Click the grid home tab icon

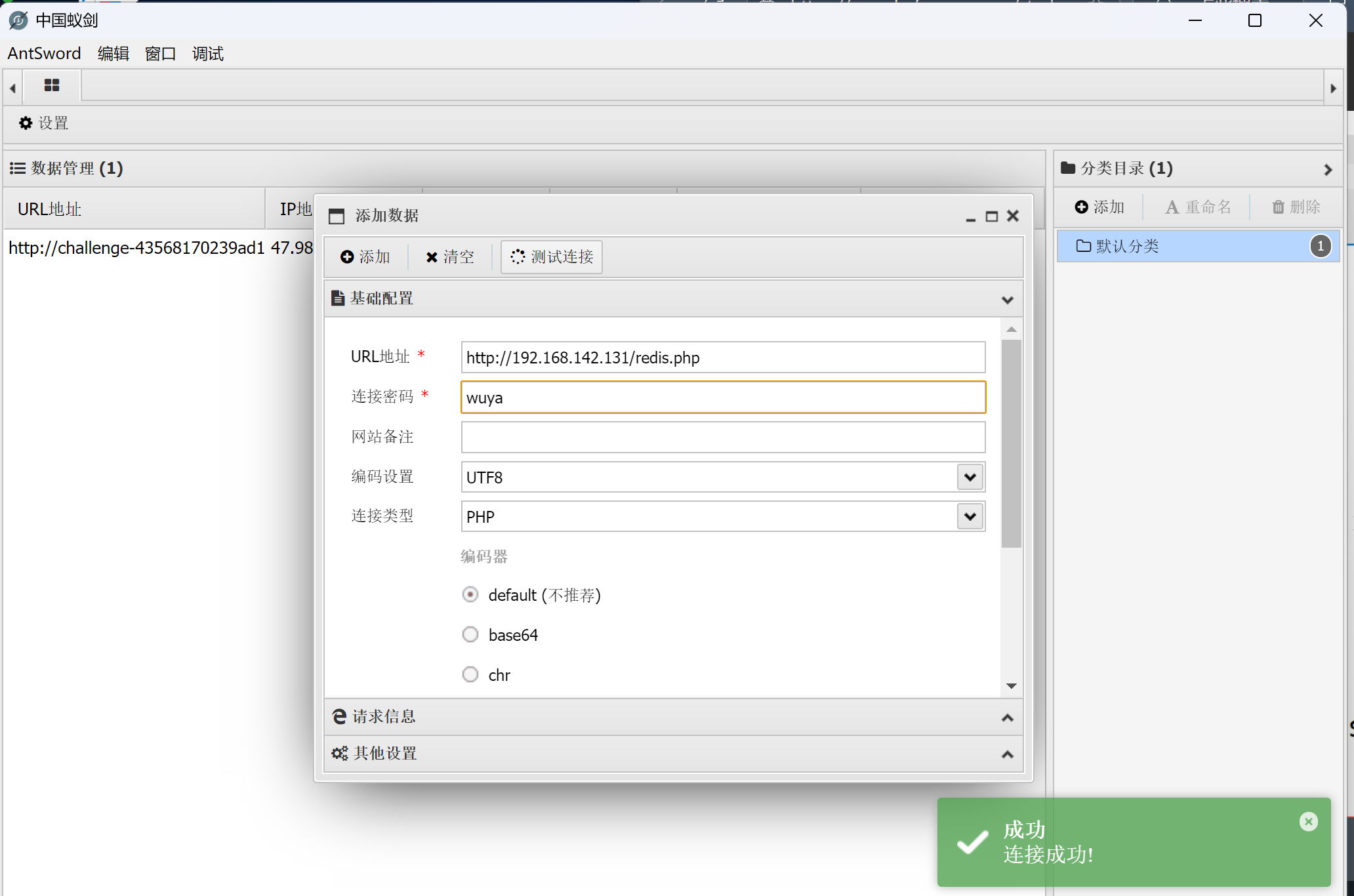point(52,85)
